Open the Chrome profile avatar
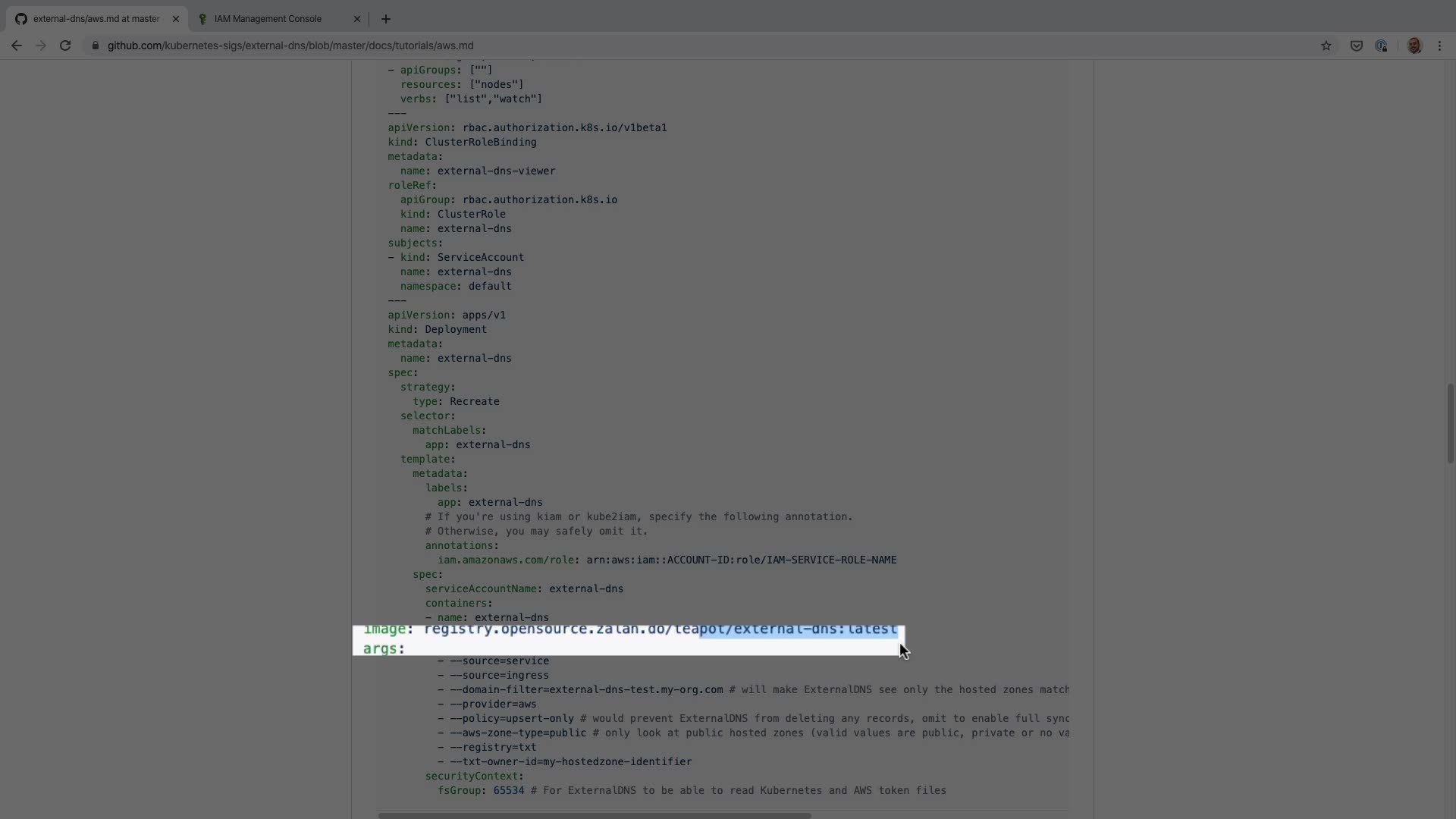This screenshot has width=1456, height=819. tap(1414, 45)
